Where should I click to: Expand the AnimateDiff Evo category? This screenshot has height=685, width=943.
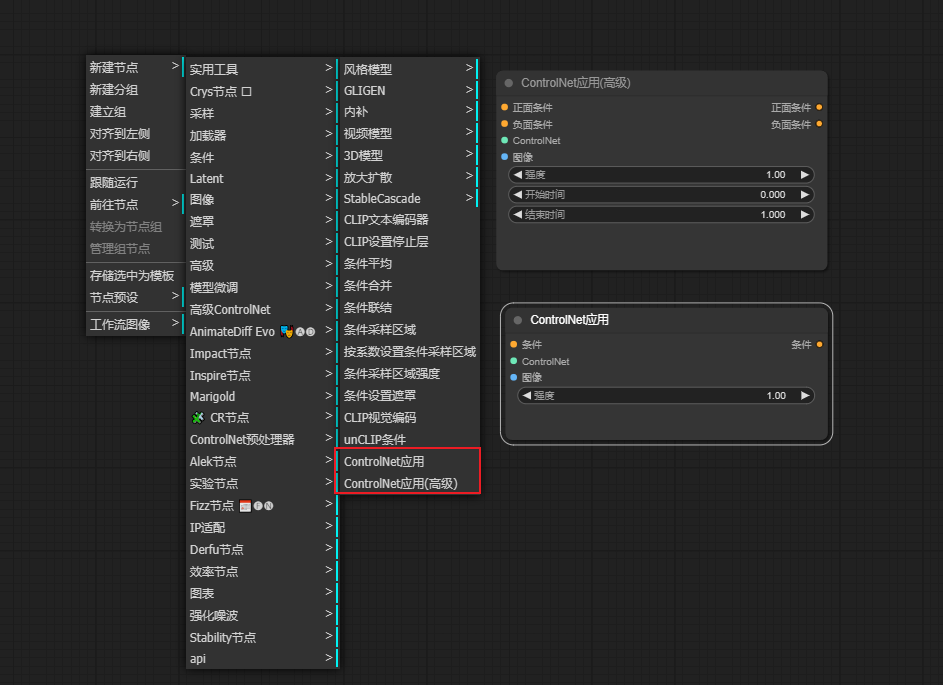coord(262,331)
